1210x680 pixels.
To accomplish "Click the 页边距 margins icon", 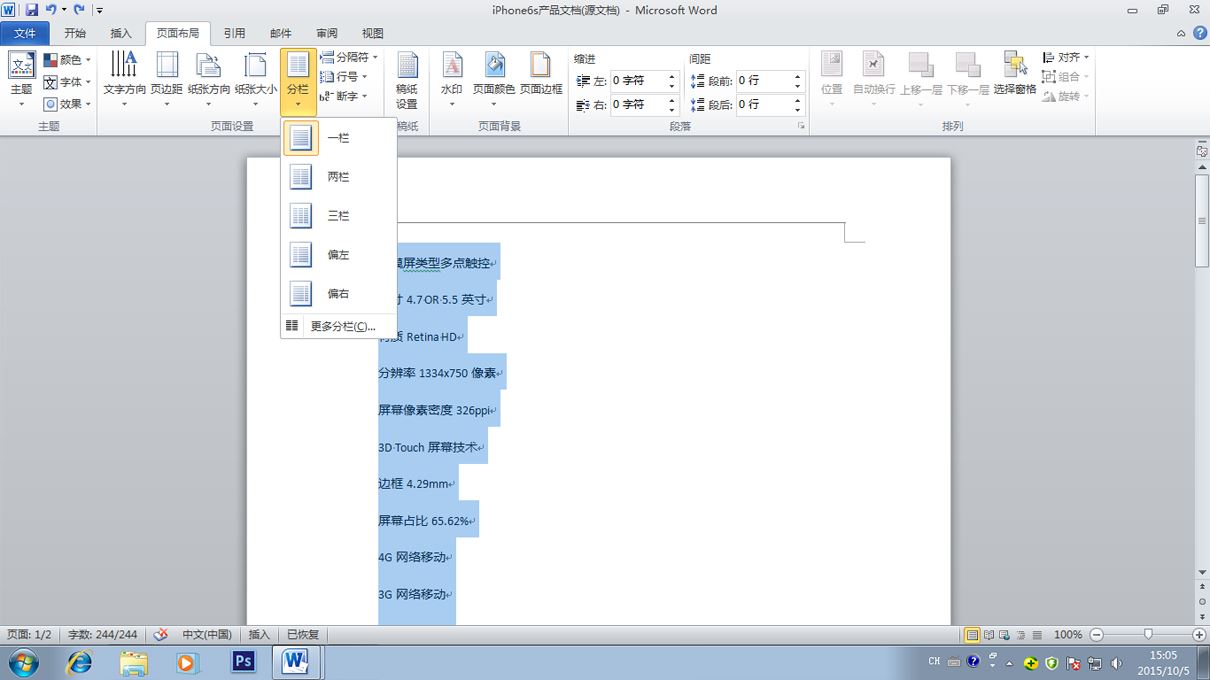I will (x=167, y=65).
